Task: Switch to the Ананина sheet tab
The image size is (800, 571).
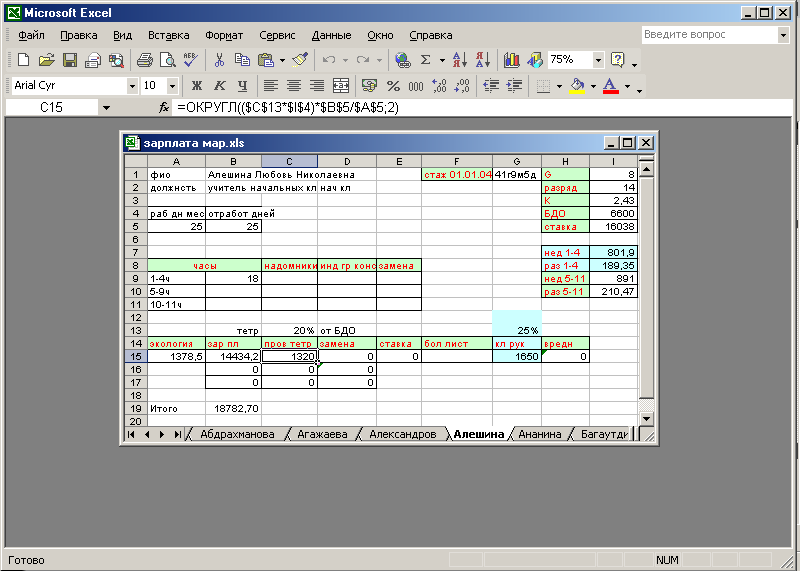Action: pos(539,434)
